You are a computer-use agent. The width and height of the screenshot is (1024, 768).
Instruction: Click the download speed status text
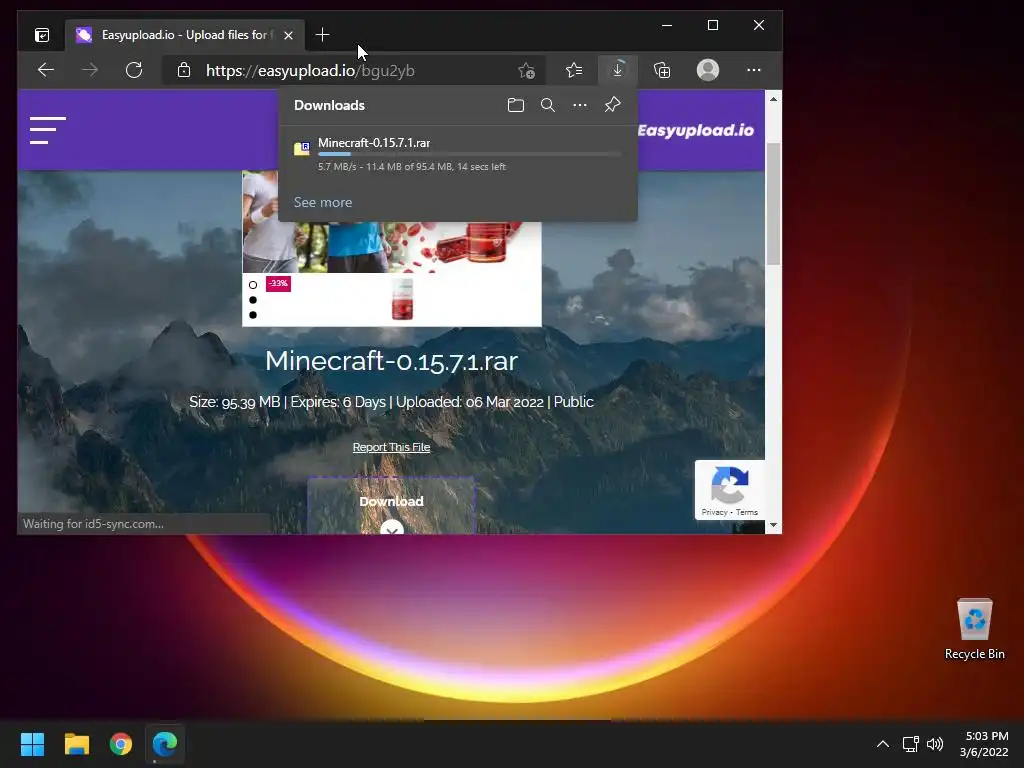pos(411,167)
